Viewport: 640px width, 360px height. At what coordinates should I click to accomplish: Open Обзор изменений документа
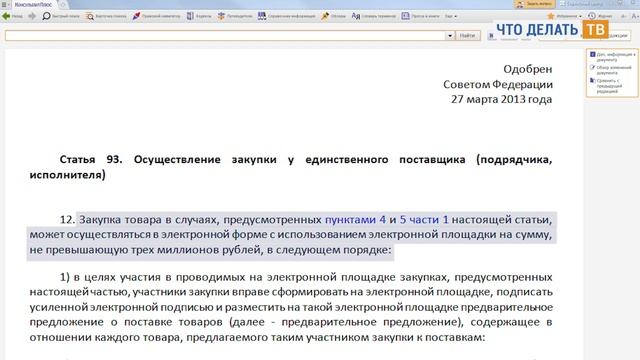click(610, 70)
